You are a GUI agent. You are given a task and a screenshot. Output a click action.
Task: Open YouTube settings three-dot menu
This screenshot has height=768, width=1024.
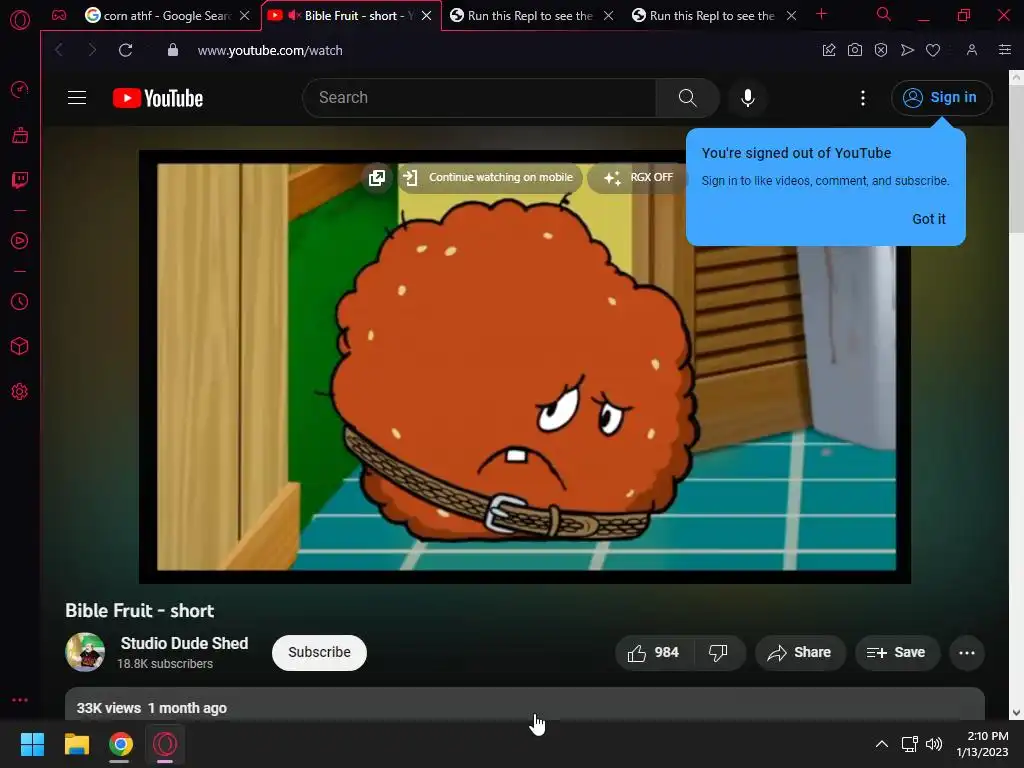(x=863, y=98)
